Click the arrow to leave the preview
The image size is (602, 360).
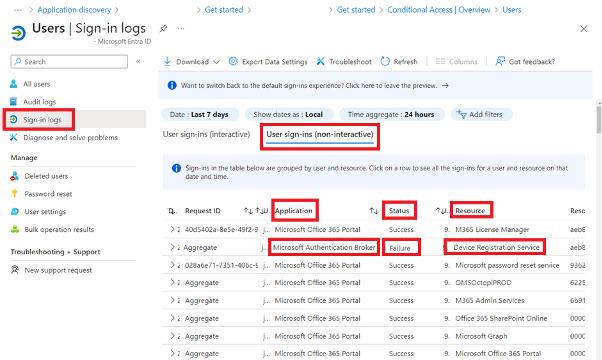(445, 86)
